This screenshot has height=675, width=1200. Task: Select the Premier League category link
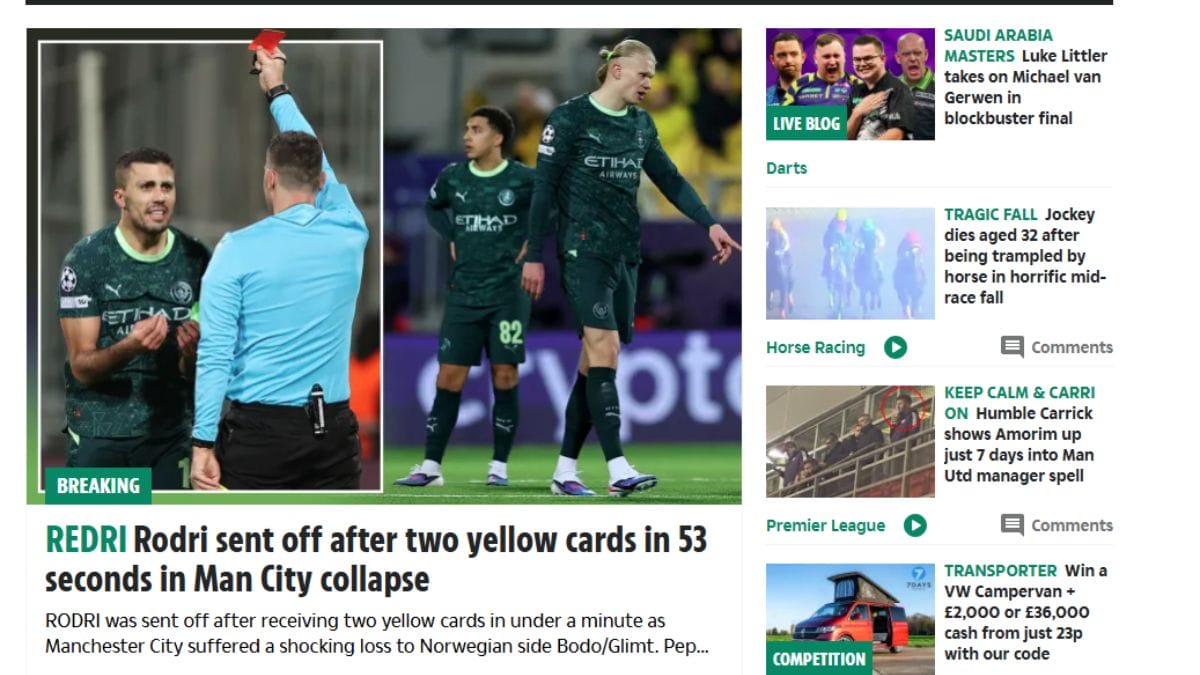pos(825,525)
